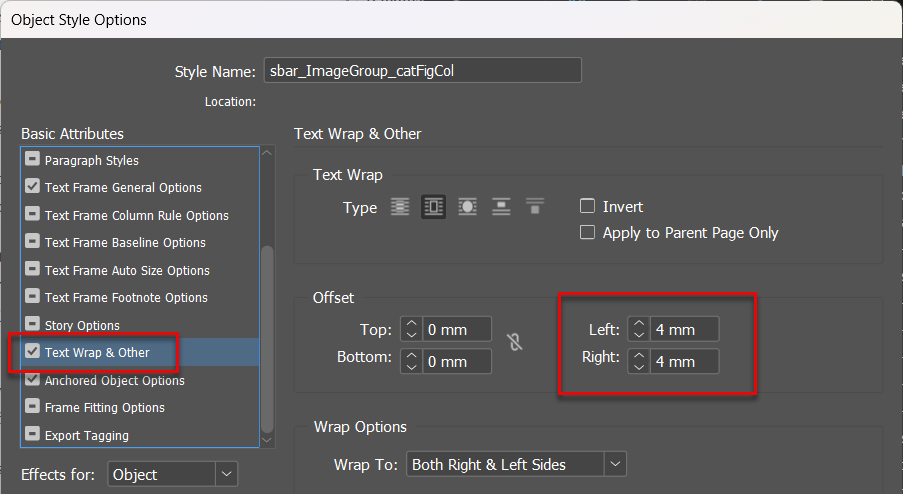Click the Style Name input field

click(x=423, y=70)
